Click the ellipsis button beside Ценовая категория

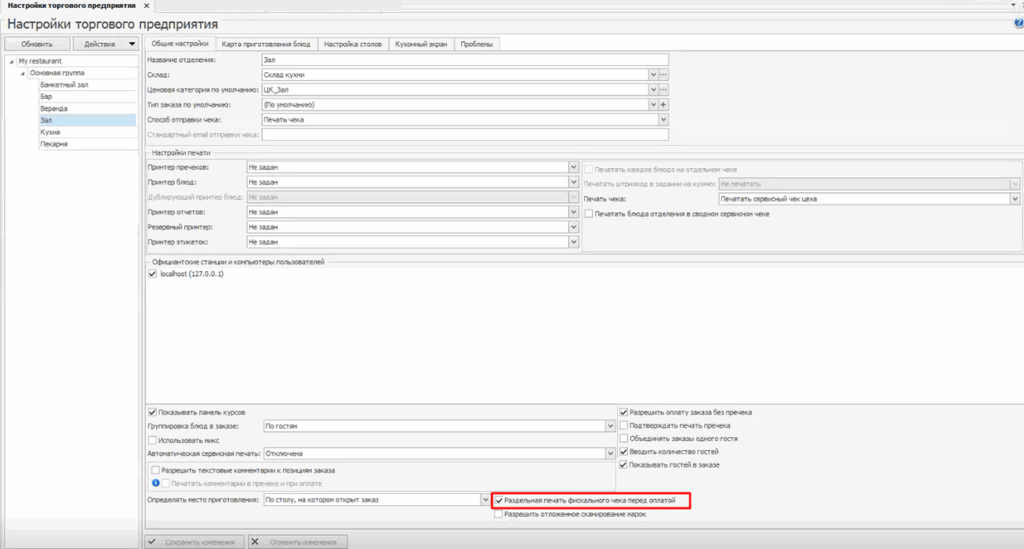click(663, 90)
